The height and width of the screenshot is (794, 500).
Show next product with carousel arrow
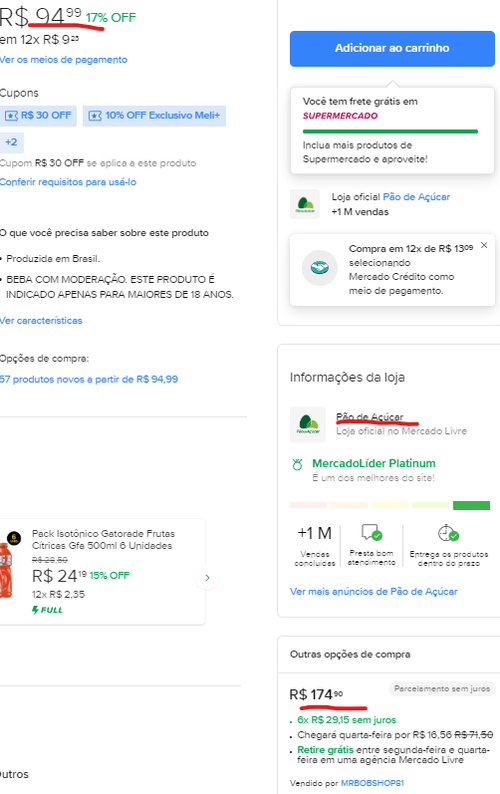point(207,578)
